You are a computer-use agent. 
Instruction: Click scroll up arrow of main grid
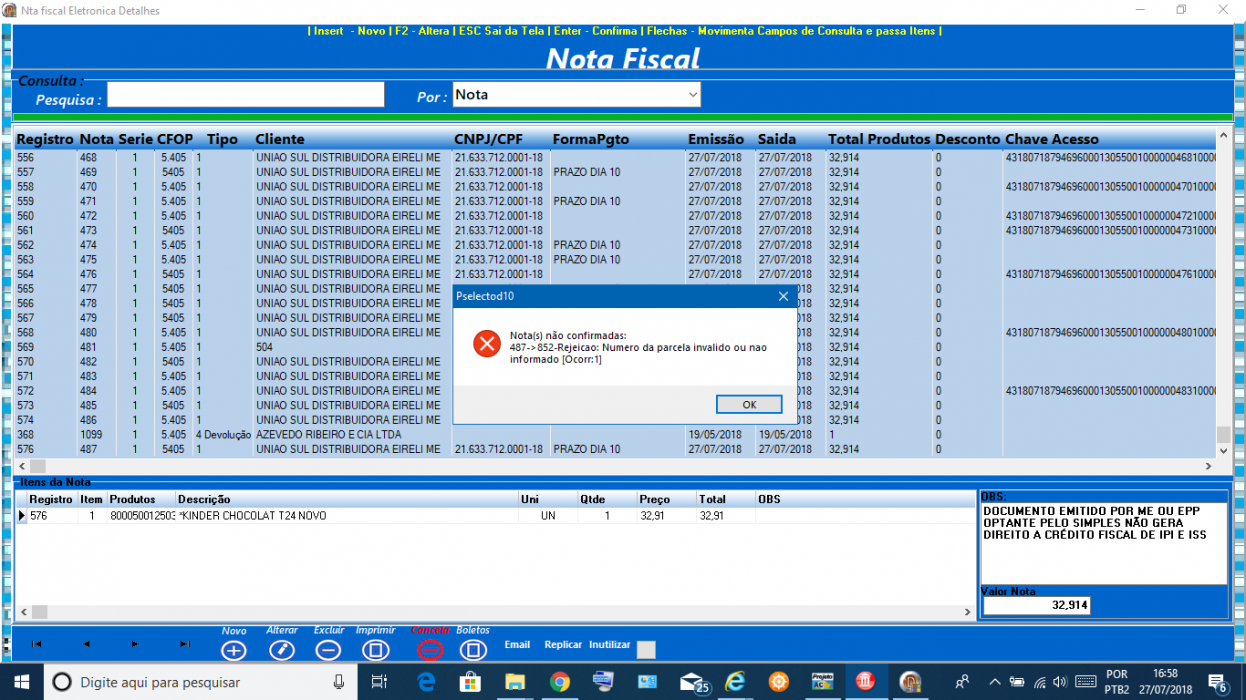click(1223, 136)
